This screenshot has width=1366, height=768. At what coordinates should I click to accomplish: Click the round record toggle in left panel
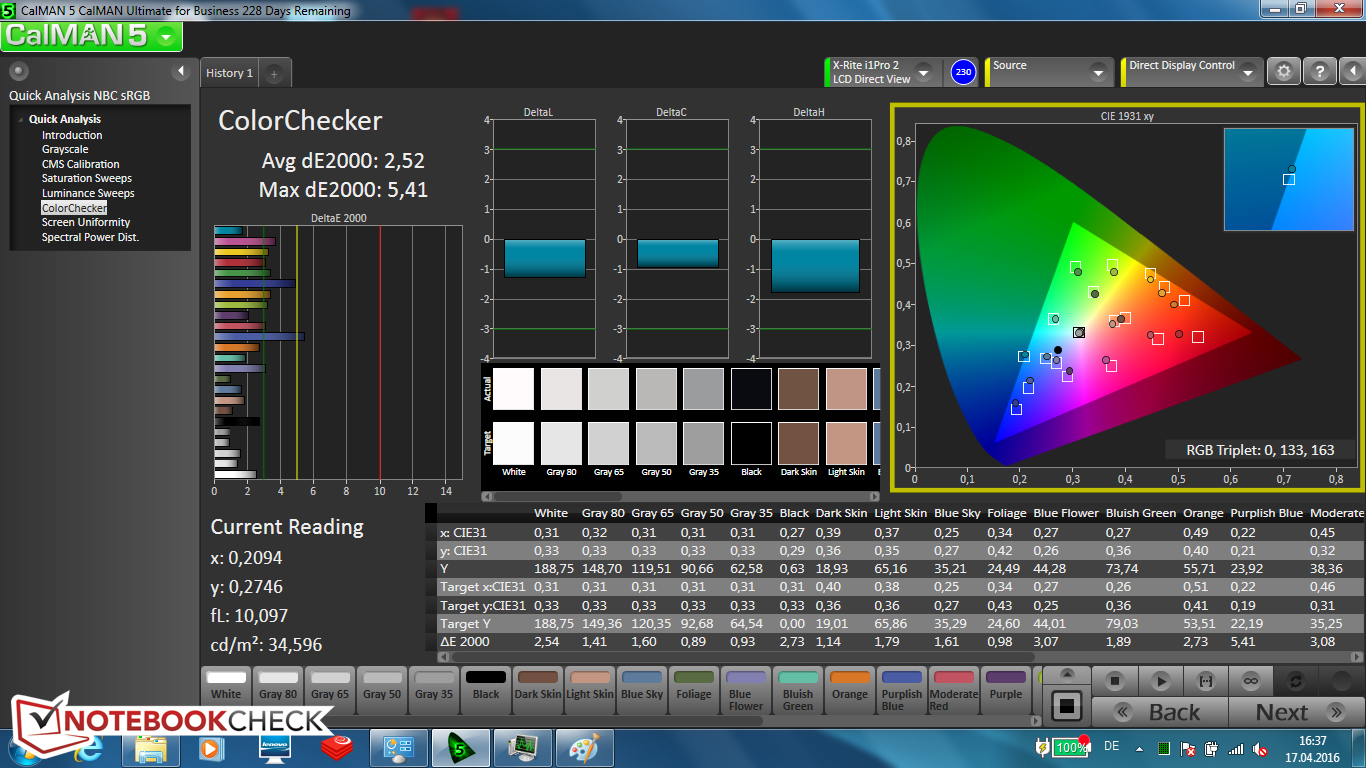(x=19, y=71)
